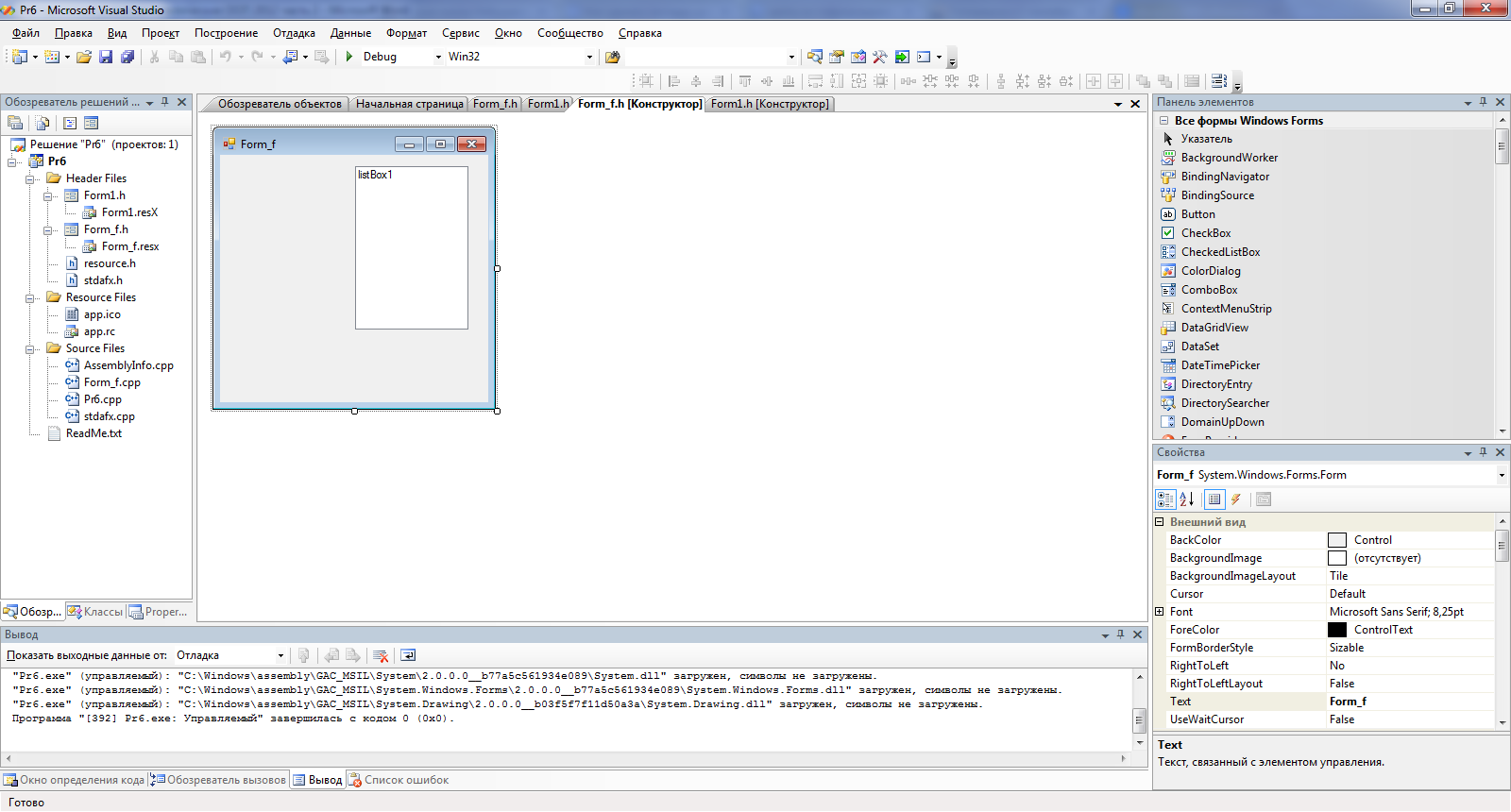
Task: Switch to Обозреватель объектов document tab
Action: tap(280, 104)
